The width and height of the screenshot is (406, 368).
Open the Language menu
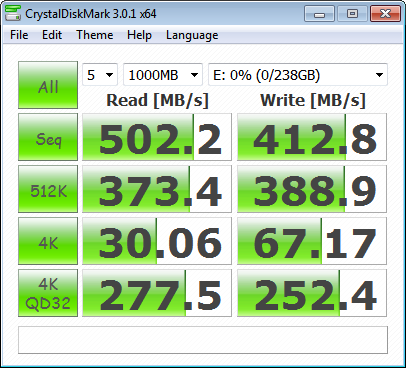[x=192, y=35]
